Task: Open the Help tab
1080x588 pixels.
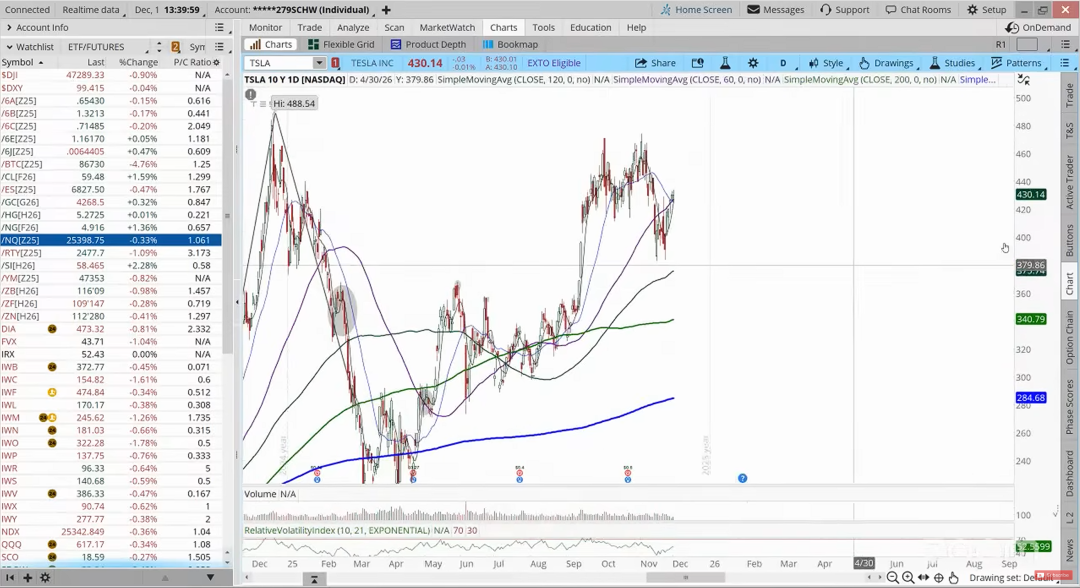Action: pyautogui.click(x=636, y=28)
